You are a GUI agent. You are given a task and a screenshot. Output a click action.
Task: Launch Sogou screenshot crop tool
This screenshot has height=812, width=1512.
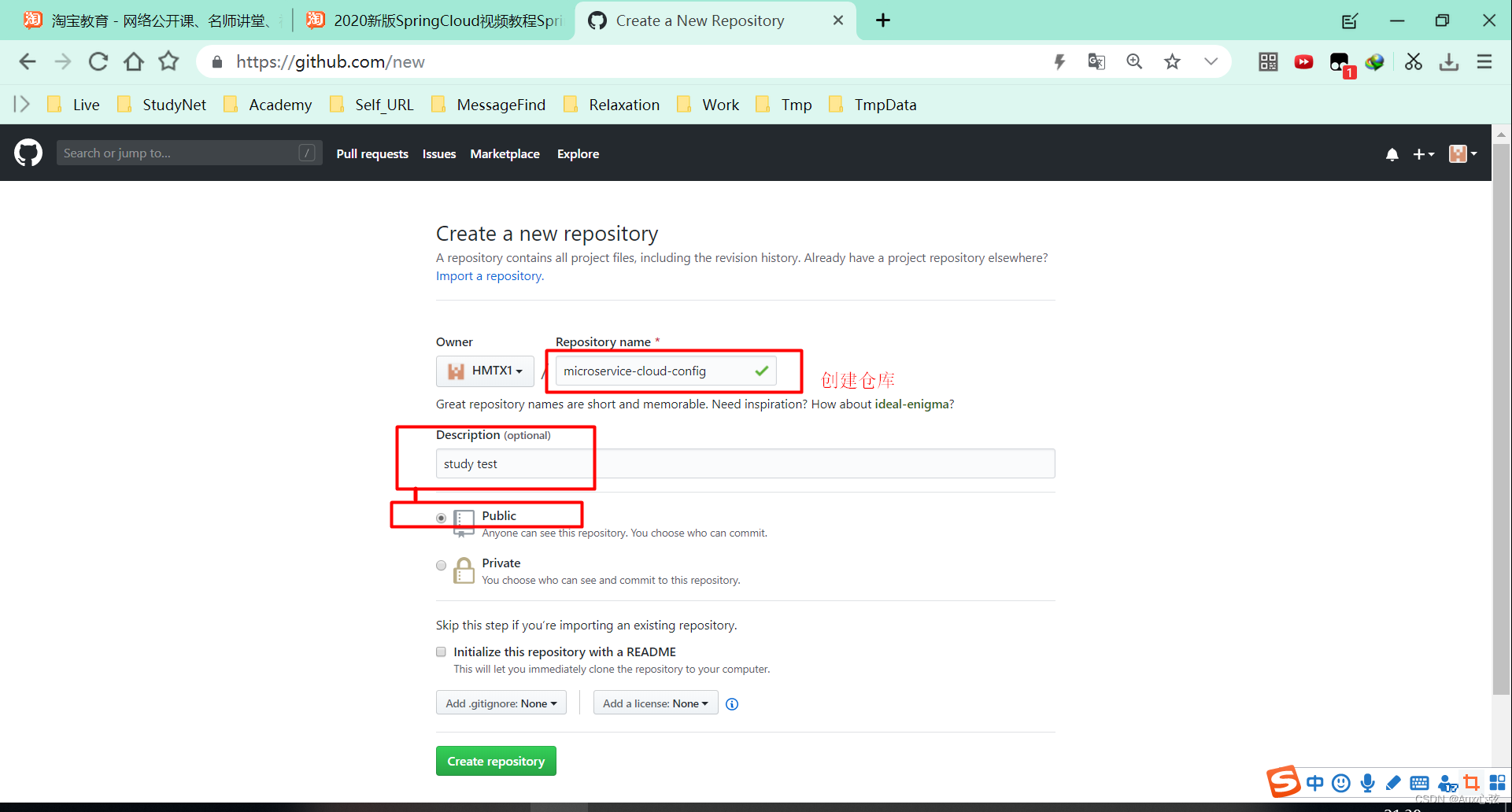tap(1471, 783)
